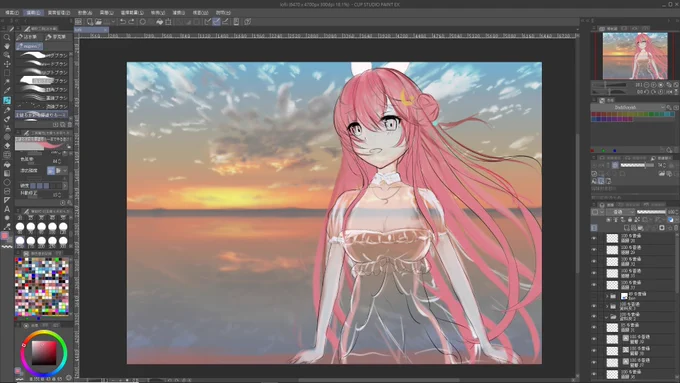
Task: Select the Move Layer four-arrow tool
Action: pos(7,64)
